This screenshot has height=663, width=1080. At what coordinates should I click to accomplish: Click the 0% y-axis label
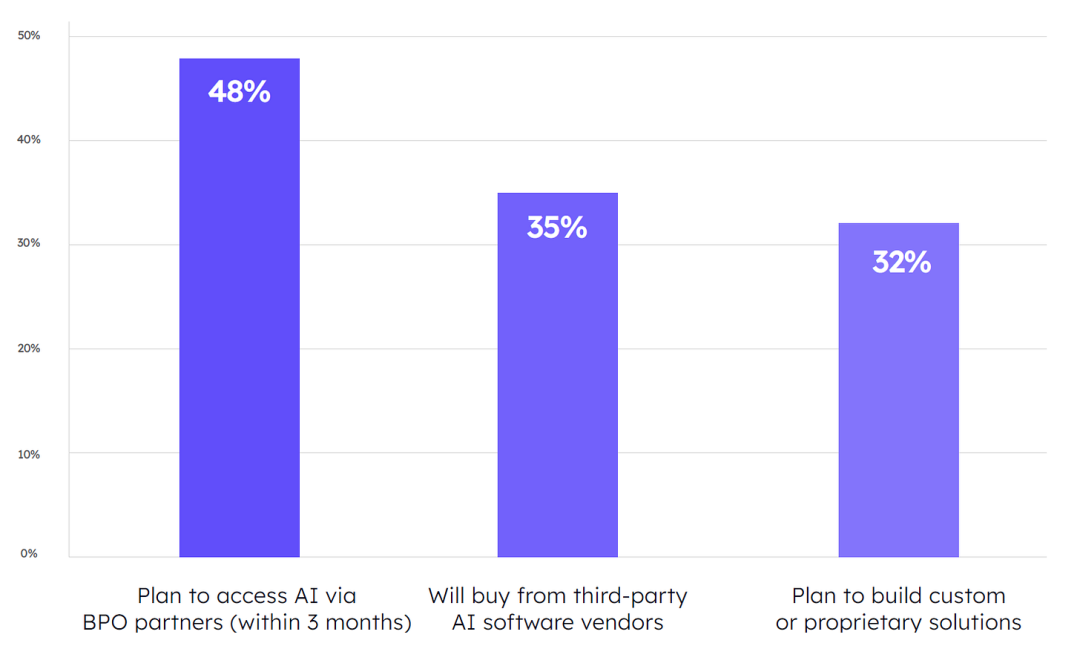click(29, 553)
